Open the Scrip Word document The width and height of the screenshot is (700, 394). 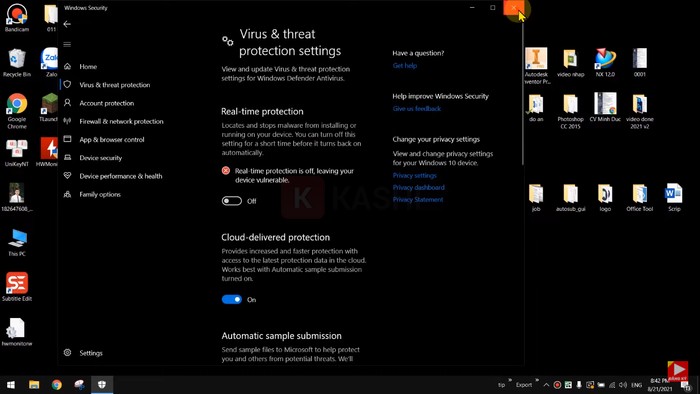pyautogui.click(x=674, y=197)
